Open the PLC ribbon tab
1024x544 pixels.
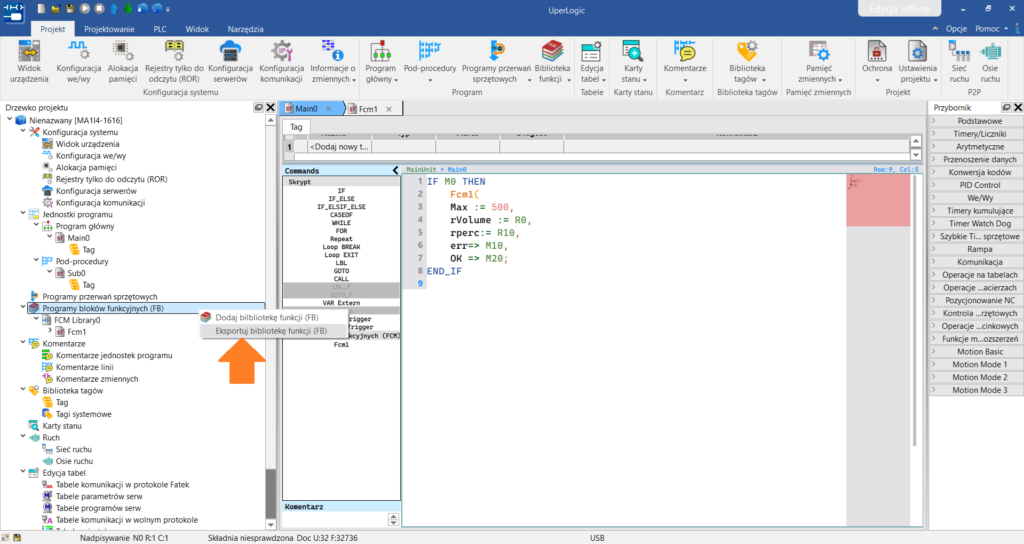(x=160, y=29)
